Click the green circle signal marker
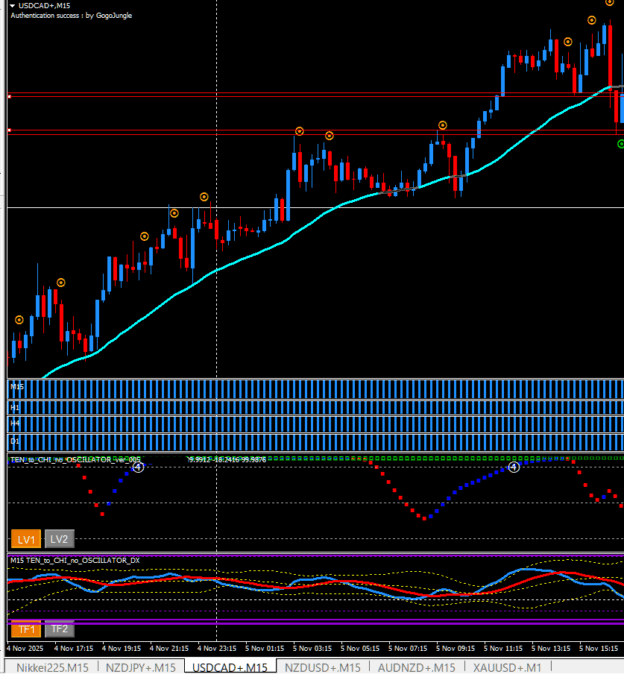This screenshot has height=674, width=624. pyautogui.click(x=620, y=144)
